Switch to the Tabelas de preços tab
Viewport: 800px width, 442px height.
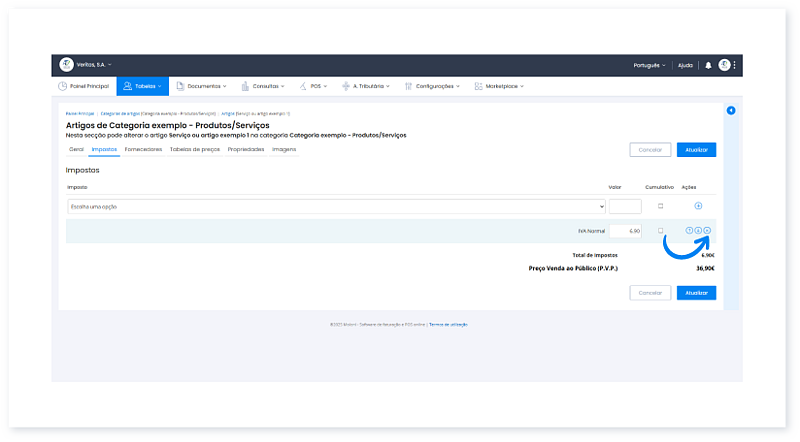[195, 149]
